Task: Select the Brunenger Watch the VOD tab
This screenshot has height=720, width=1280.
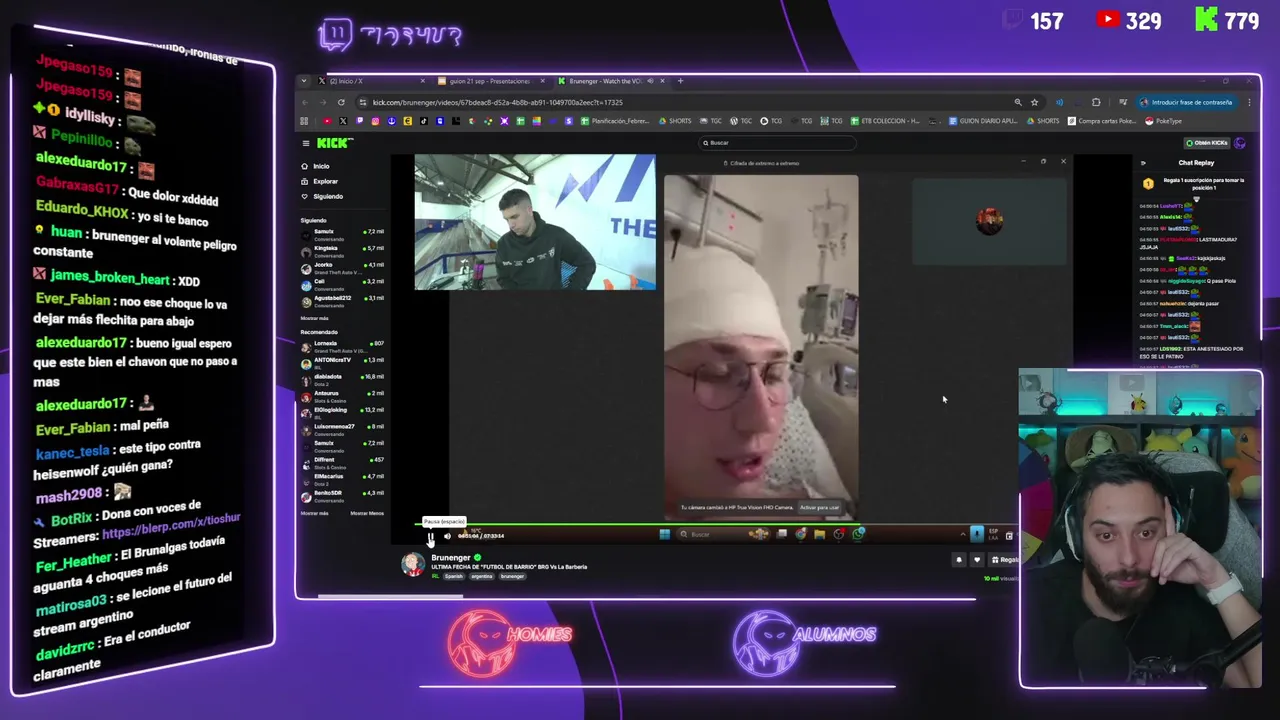Action: (x=610, y=81)
